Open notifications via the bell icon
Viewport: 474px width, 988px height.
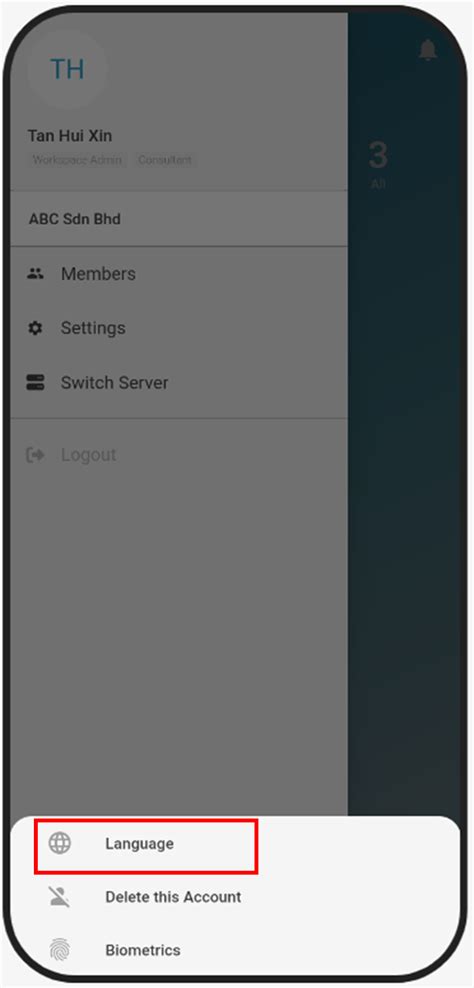click(x=428, y=49)
